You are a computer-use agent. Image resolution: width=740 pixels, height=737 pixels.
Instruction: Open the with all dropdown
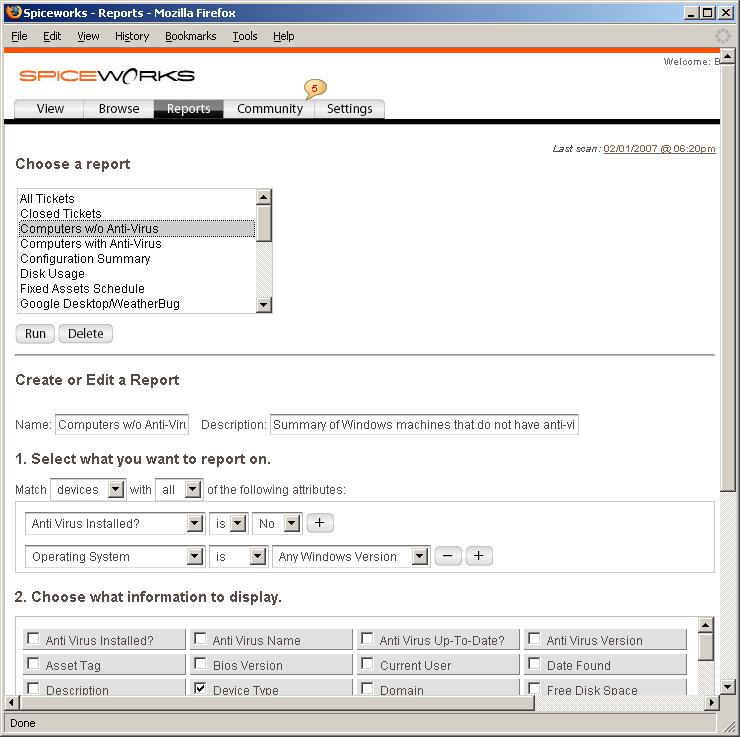click(x=179, y=489)
